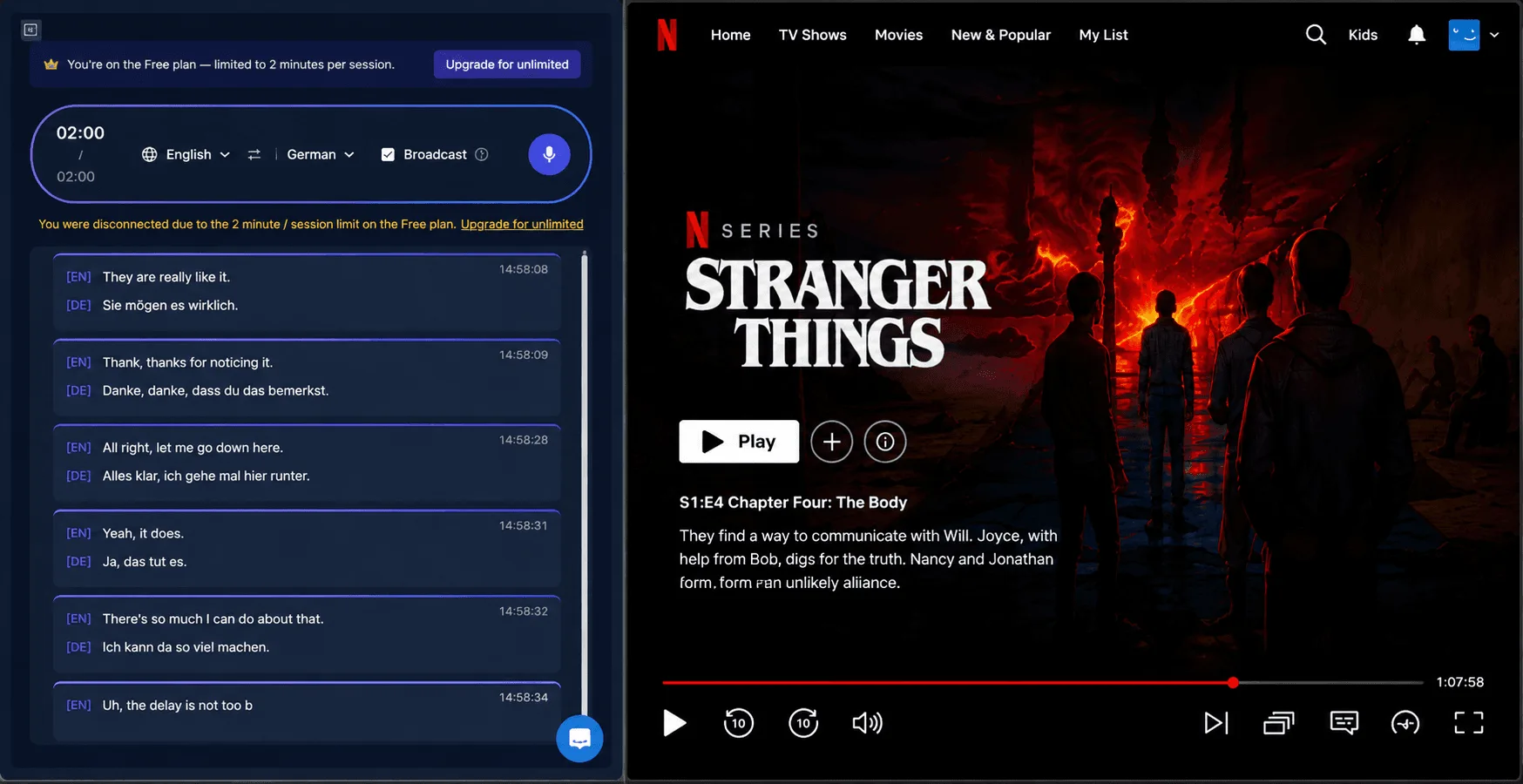The image size is (1523, 784).
Task: Click the Netflix profile avatar
Action: [x=1464, y=35]
